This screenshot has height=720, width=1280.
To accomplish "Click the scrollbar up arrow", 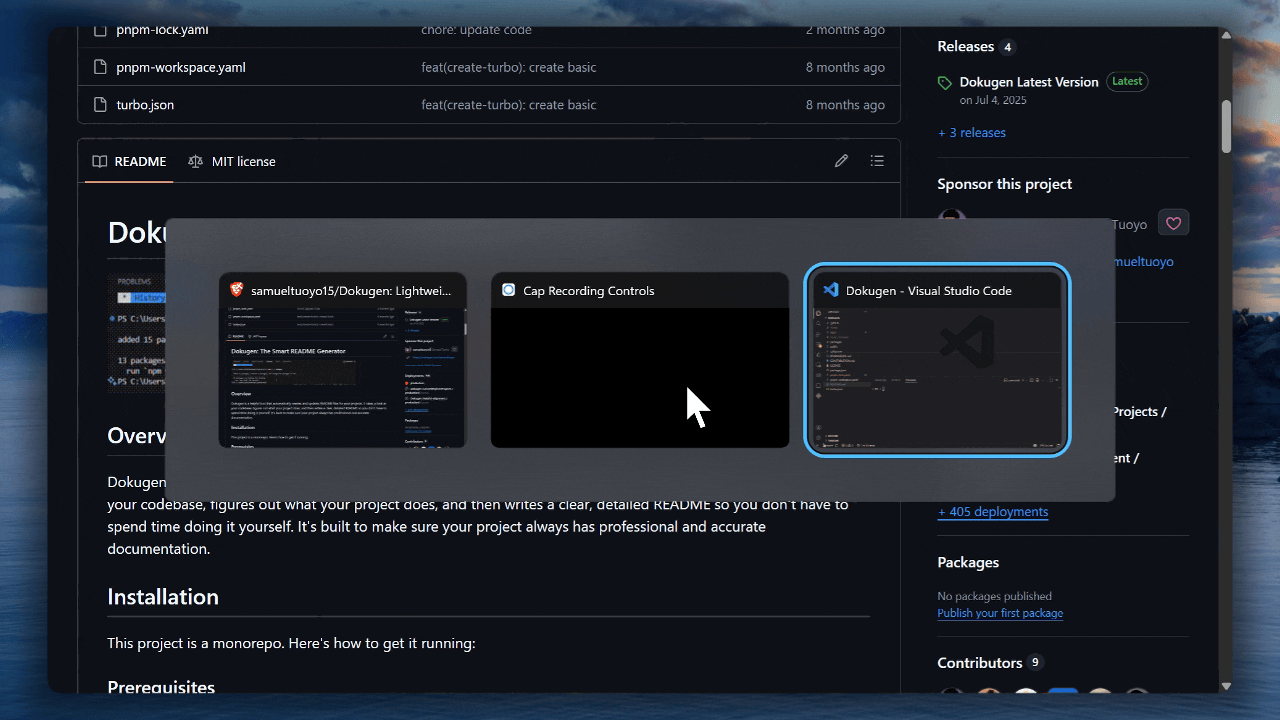I will click(1226, 35).
